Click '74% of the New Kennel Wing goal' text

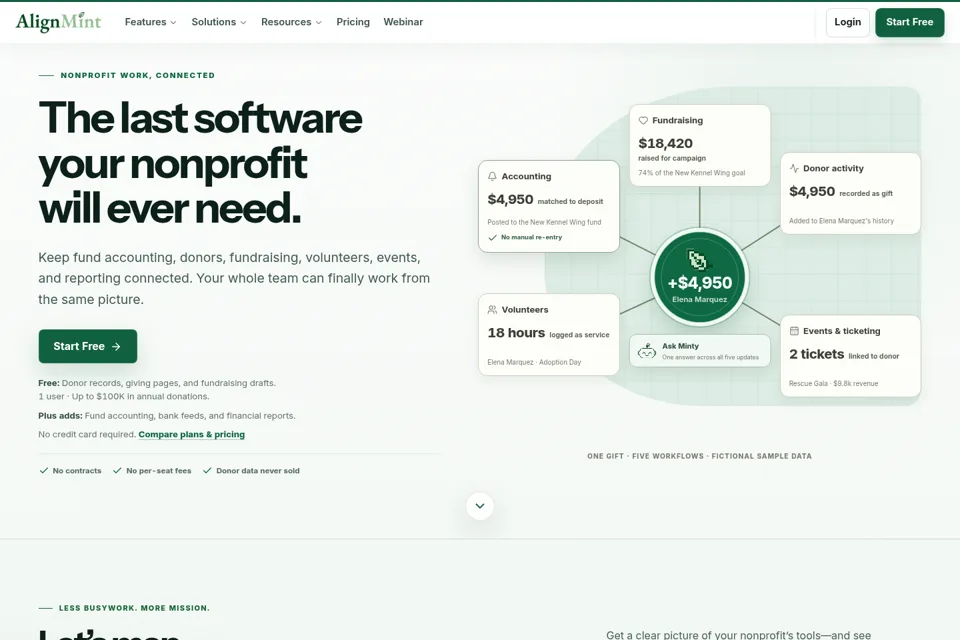click(692, 173)
